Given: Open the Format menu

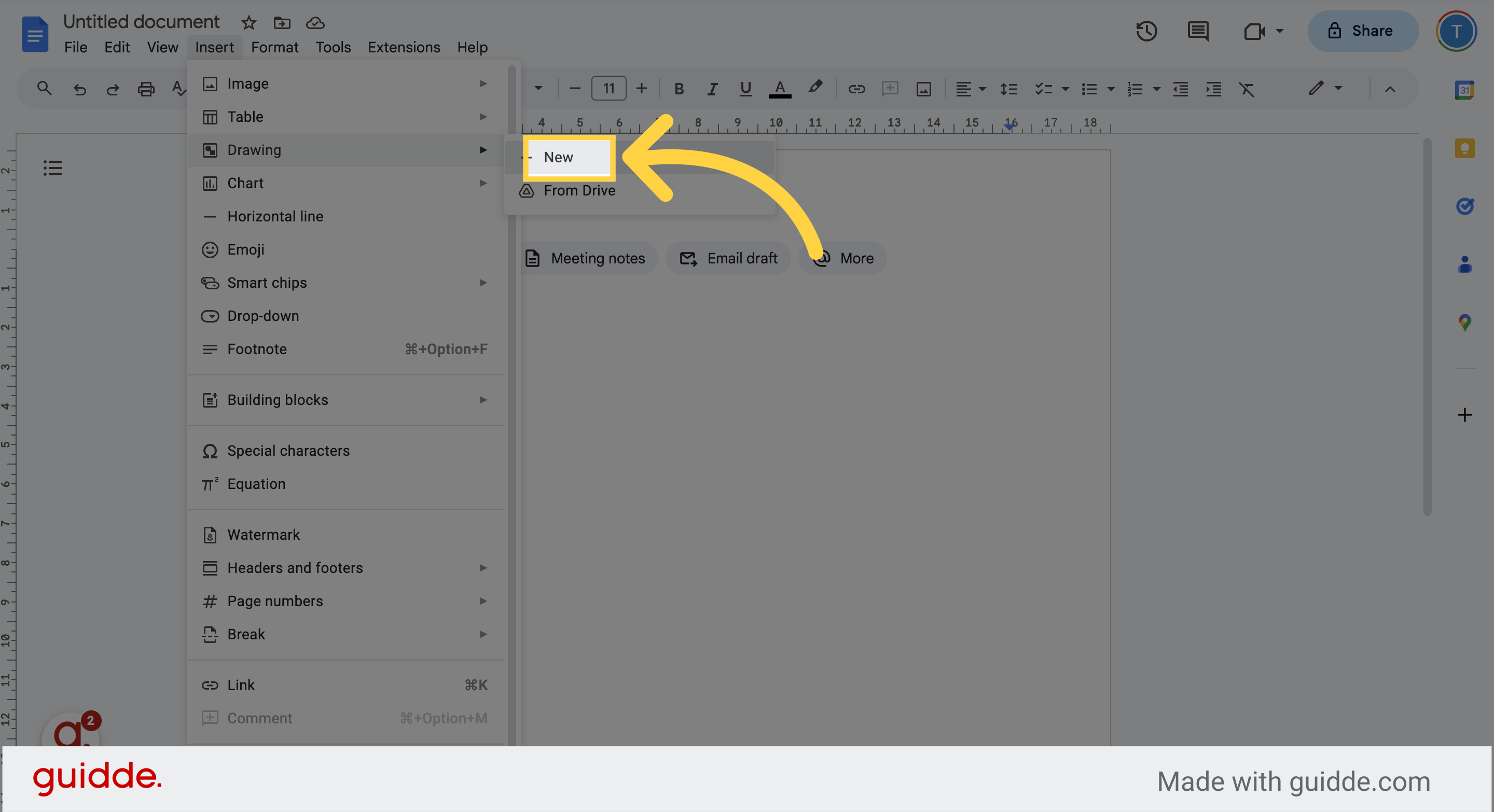Looking at the screenshot, I should (x=274, y=48).
